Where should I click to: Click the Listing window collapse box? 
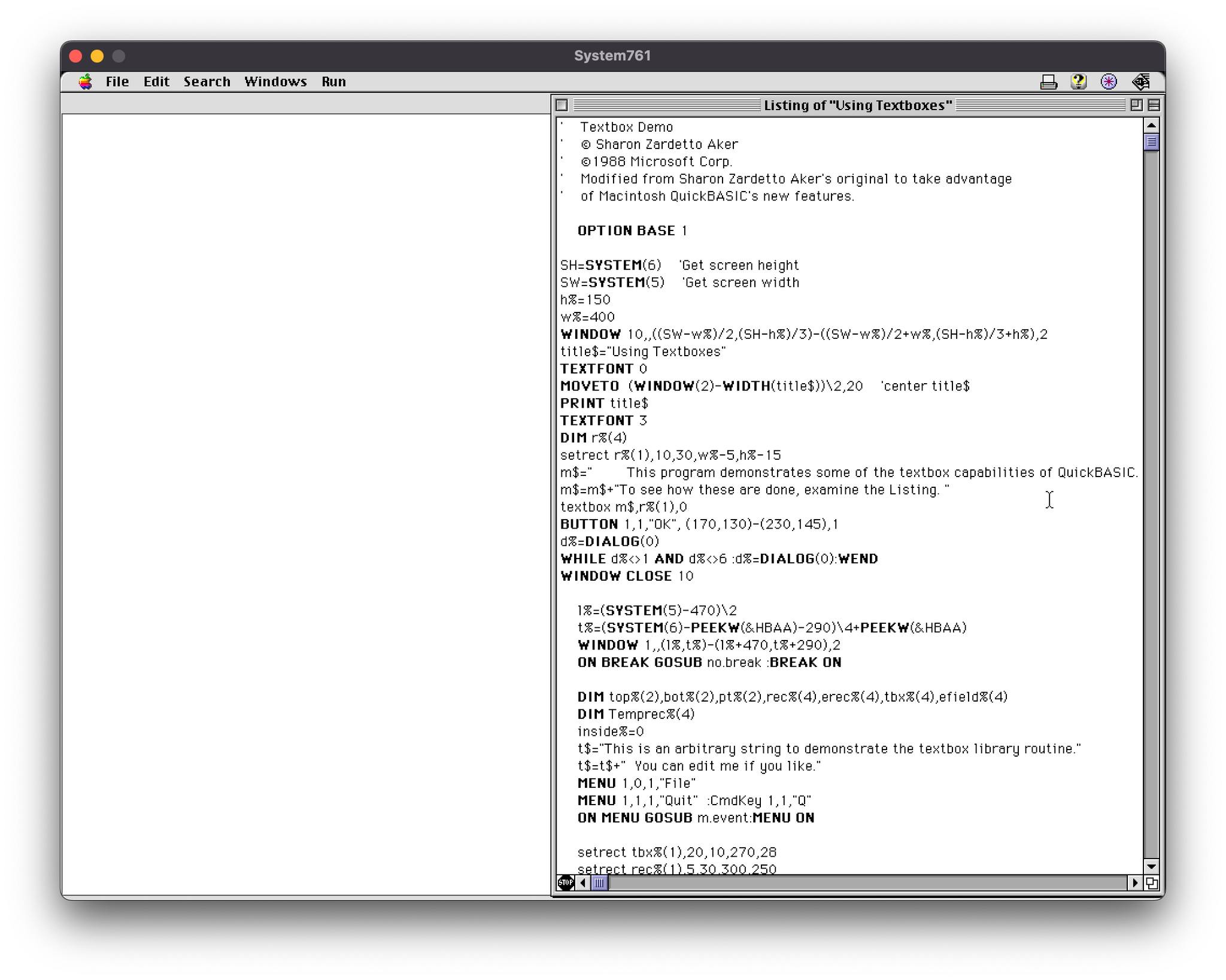click(x=1154, y=105)
